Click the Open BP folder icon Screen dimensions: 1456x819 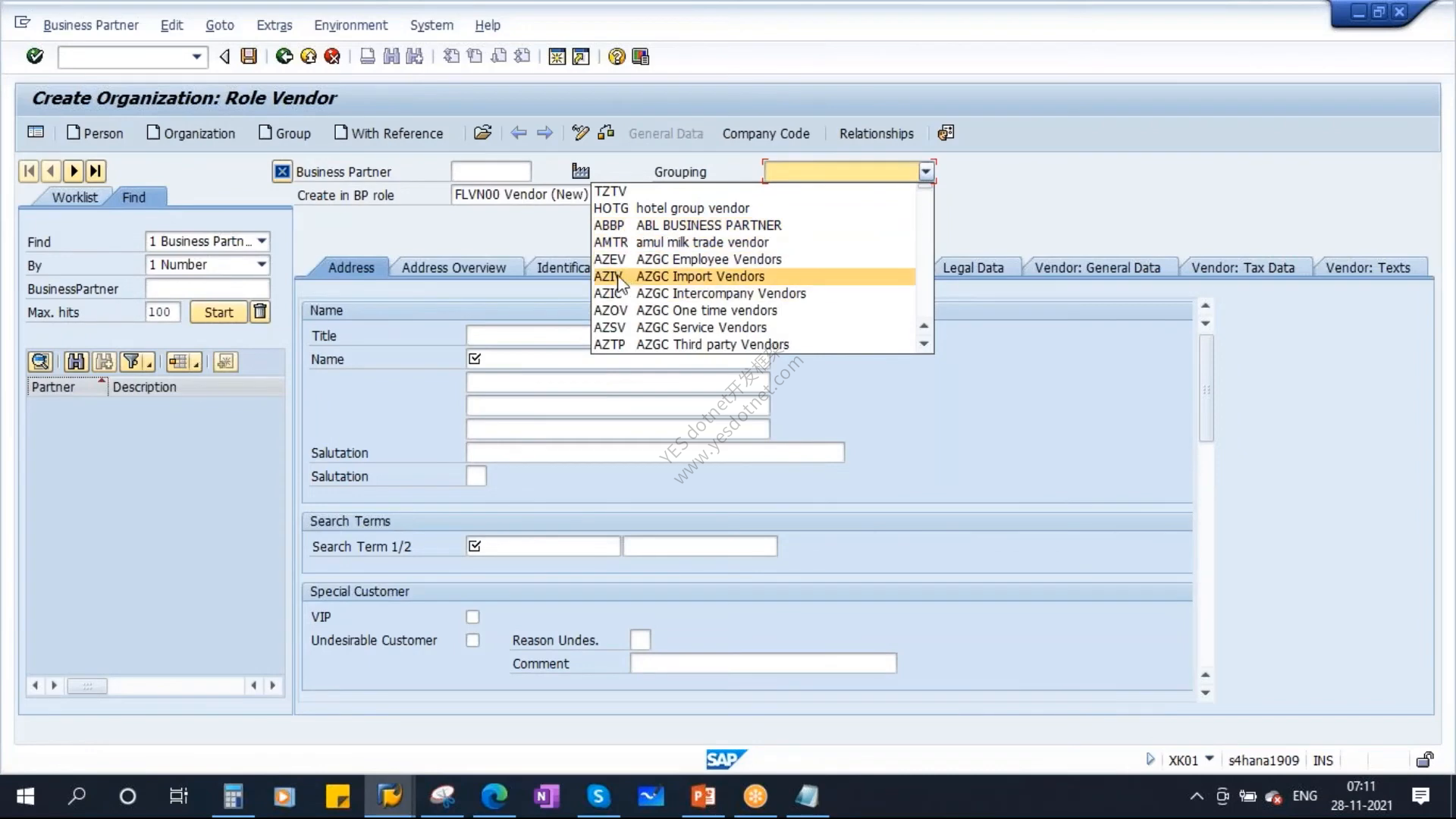[x=482, y=133]
